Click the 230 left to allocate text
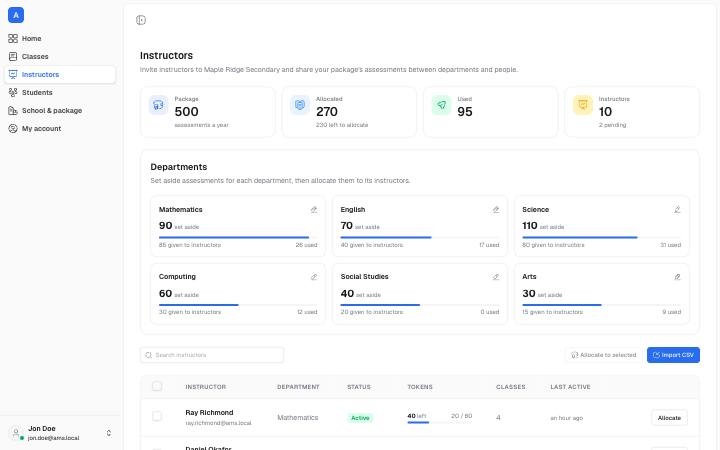 (x=342, y=125)
